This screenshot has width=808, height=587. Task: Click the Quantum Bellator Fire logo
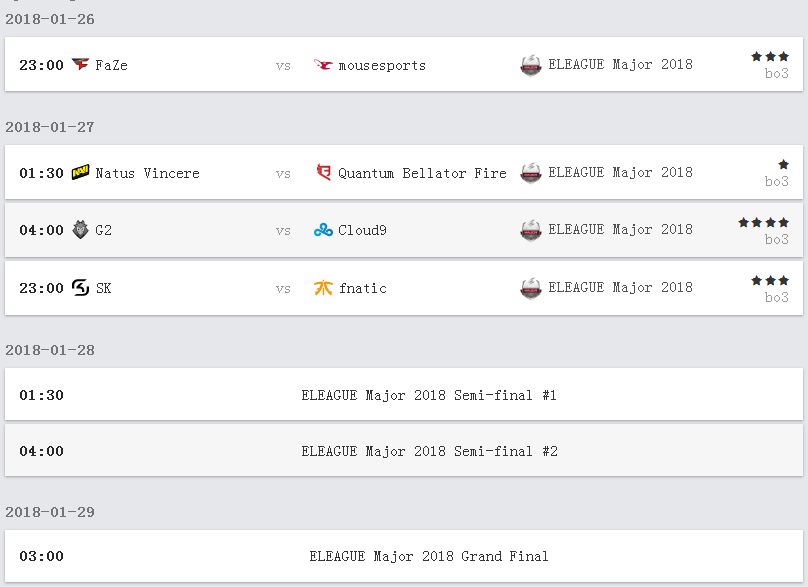(323, 172)
